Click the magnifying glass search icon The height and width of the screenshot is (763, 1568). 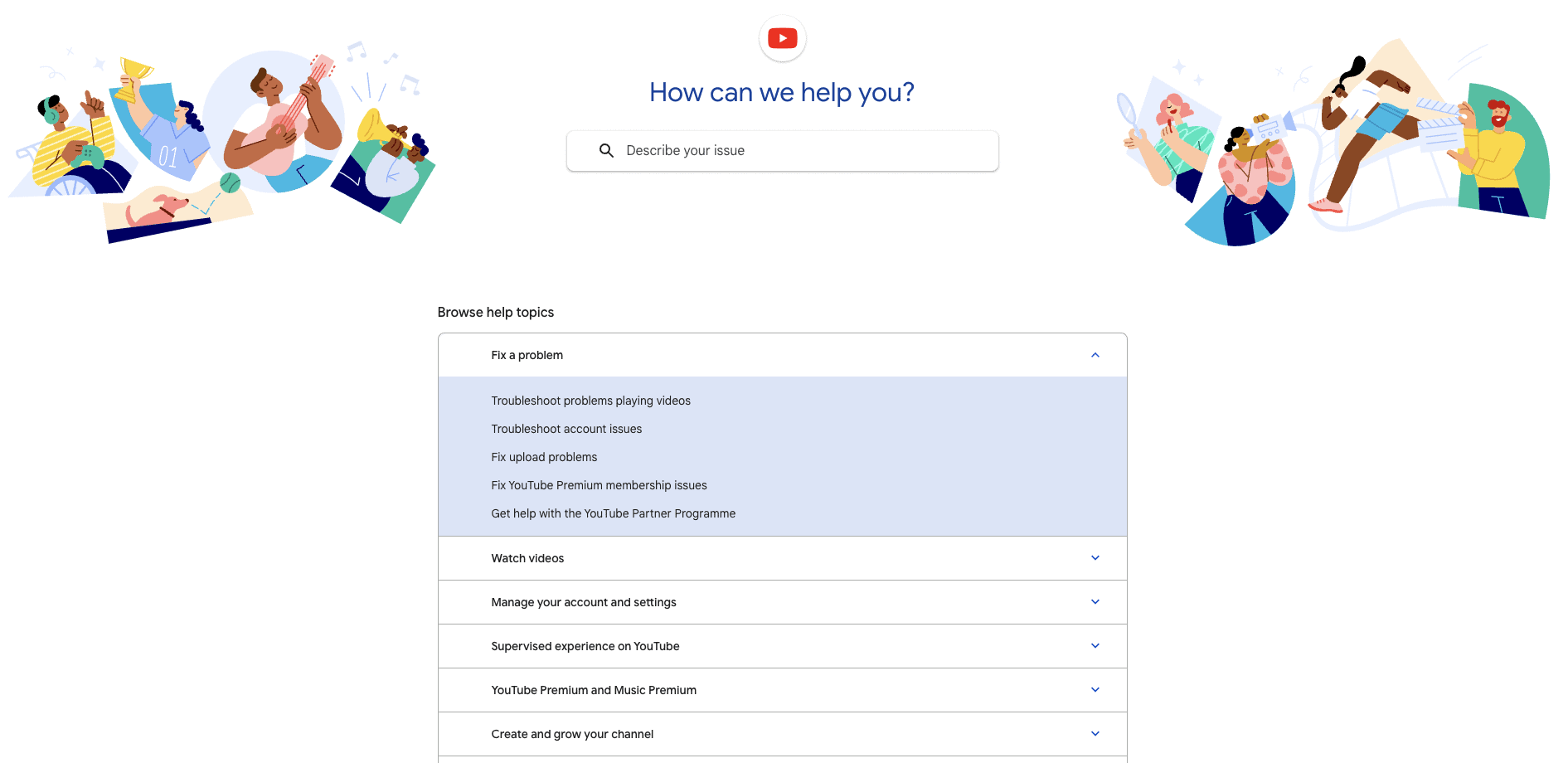[606, 150]
